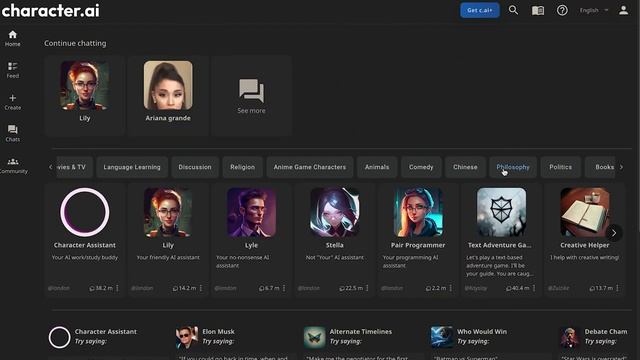This screenshot has width=640, height=360.
Task: Open the Creative Helper character card
Action: point(584,240)
